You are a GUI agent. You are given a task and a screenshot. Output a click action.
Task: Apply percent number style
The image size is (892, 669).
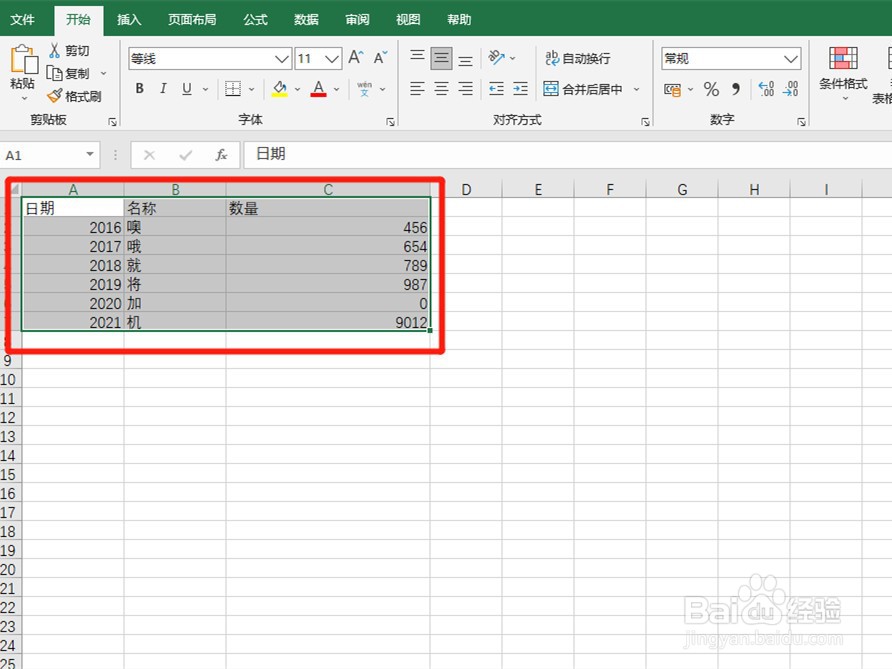point(712,89)
